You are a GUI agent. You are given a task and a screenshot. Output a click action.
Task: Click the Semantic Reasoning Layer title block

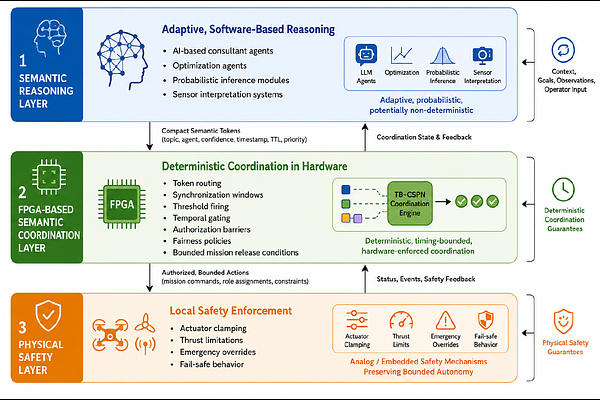click(47, 65)
